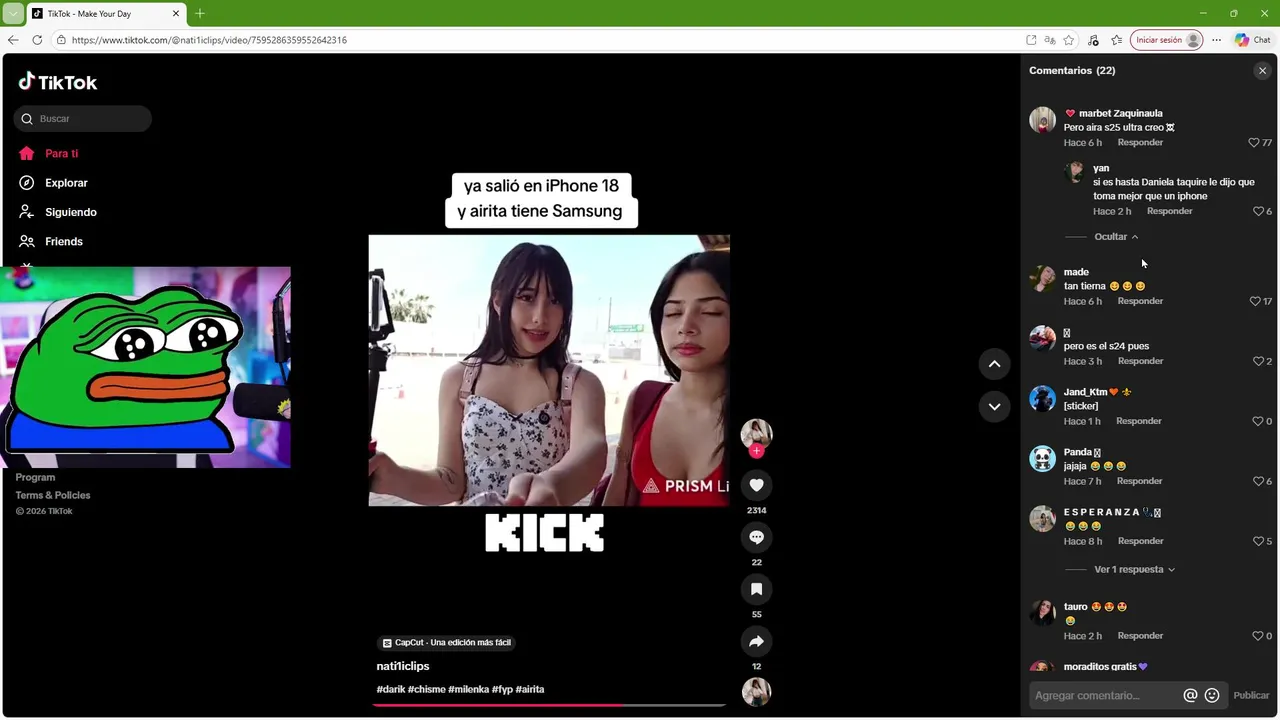The height and width of the screenshot is (720, 1280).
Task: Open the sound disc avatar at bottom
Action: 756,691
